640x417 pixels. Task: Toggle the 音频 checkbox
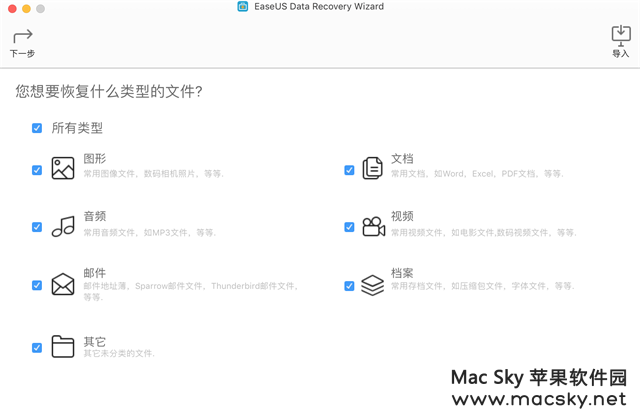point(37,227)
